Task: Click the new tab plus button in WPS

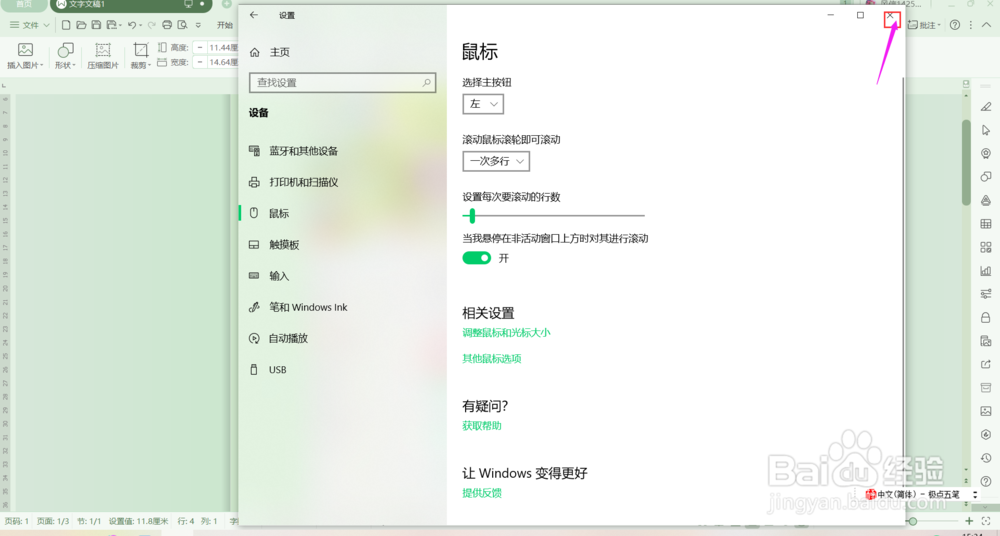Action: point(226,4)
